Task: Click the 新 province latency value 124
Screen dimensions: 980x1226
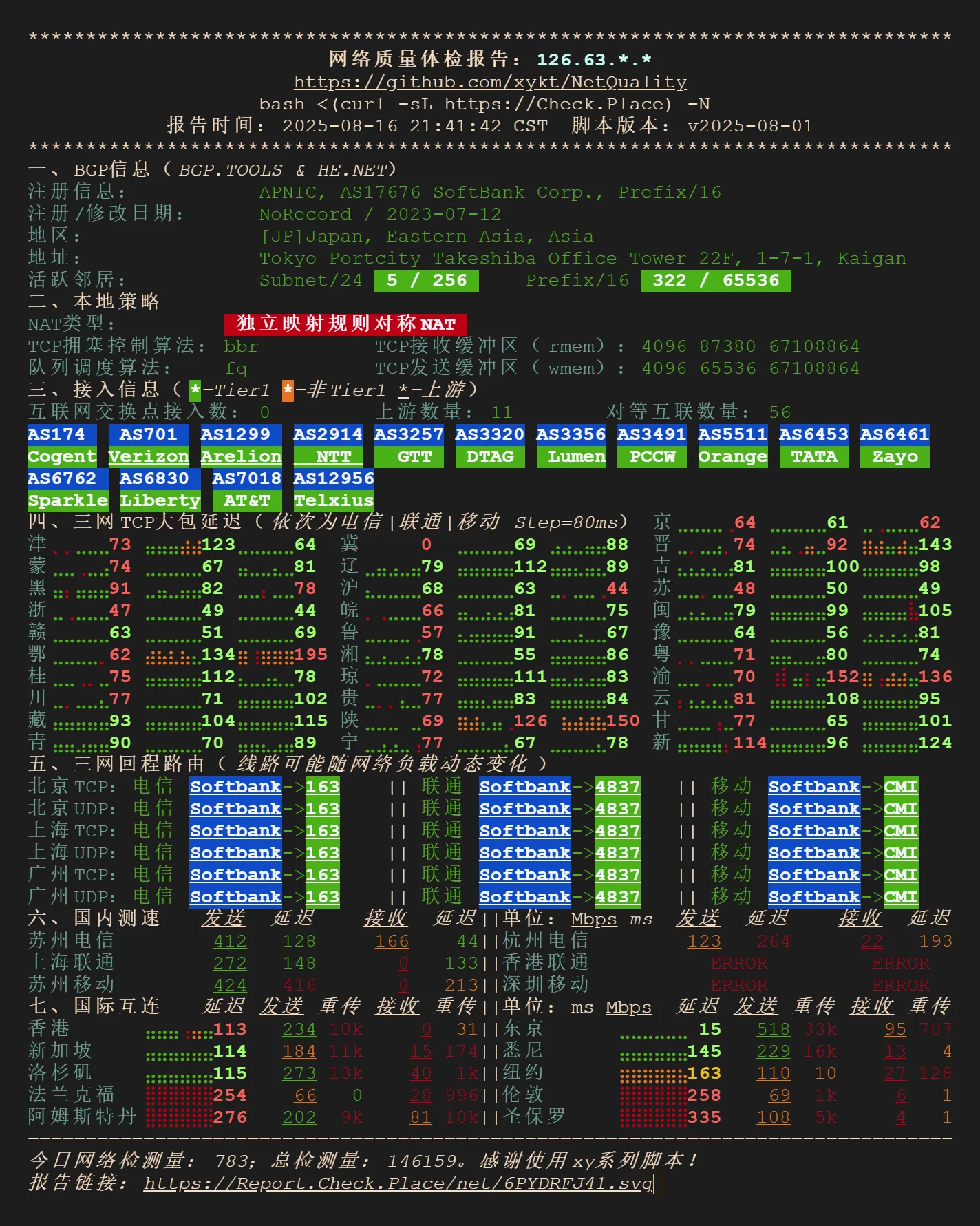Action: click(935, 743)
